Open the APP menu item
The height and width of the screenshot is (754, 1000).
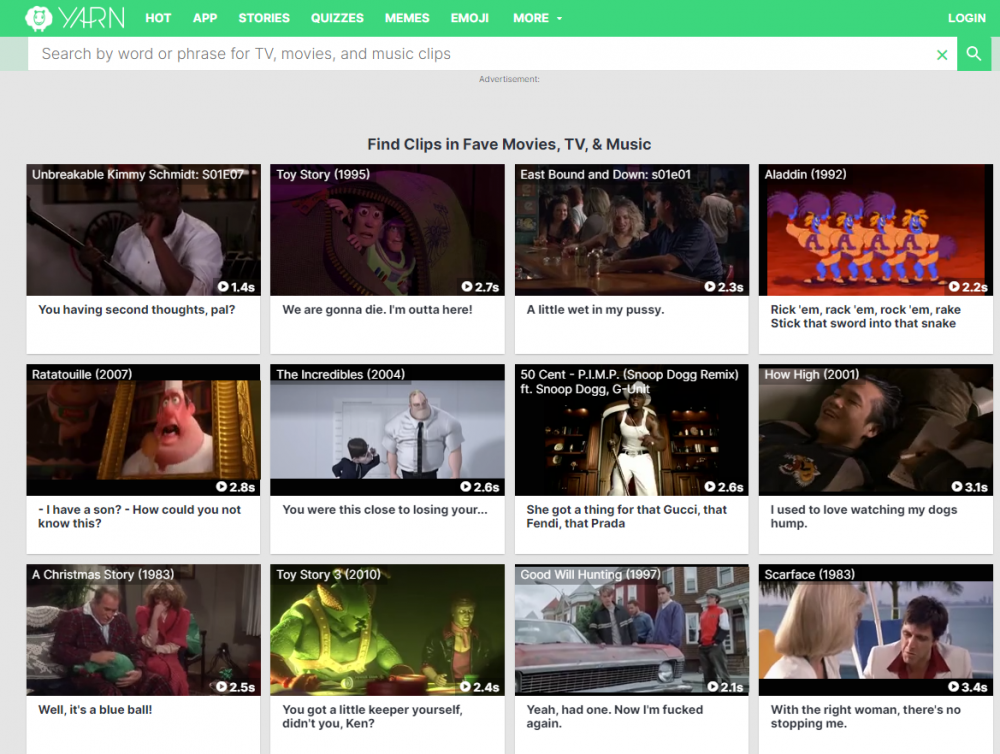coord(205,18)
